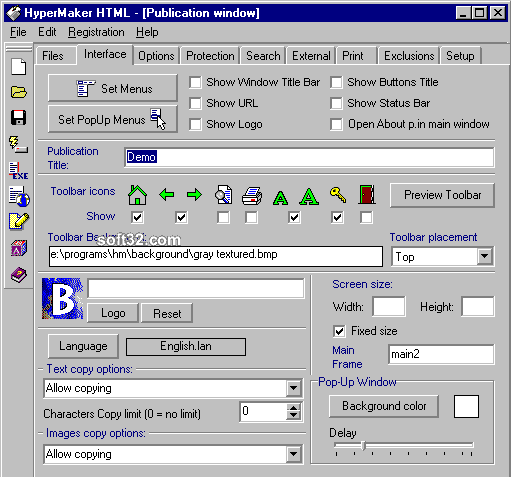Open the External tab
511x477 pixels.
[311, 56]
